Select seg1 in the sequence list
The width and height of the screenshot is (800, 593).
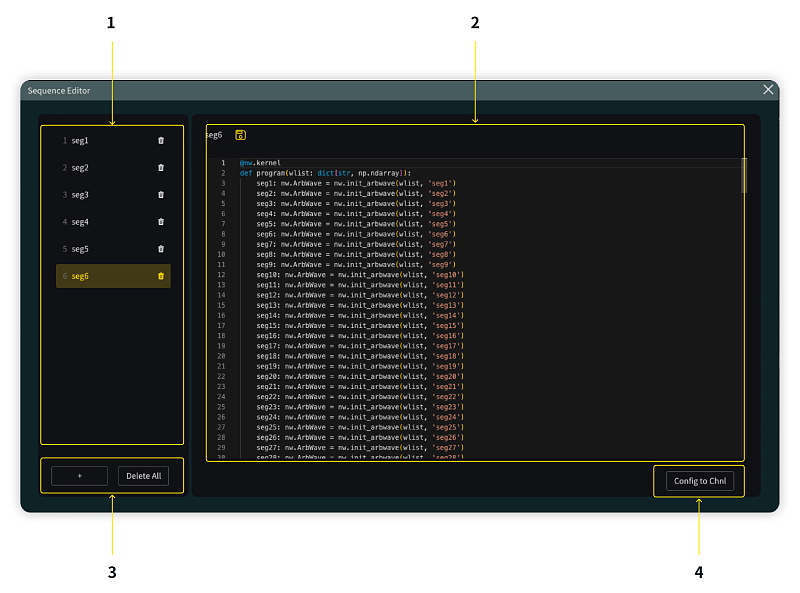click(x=81, y=141)
